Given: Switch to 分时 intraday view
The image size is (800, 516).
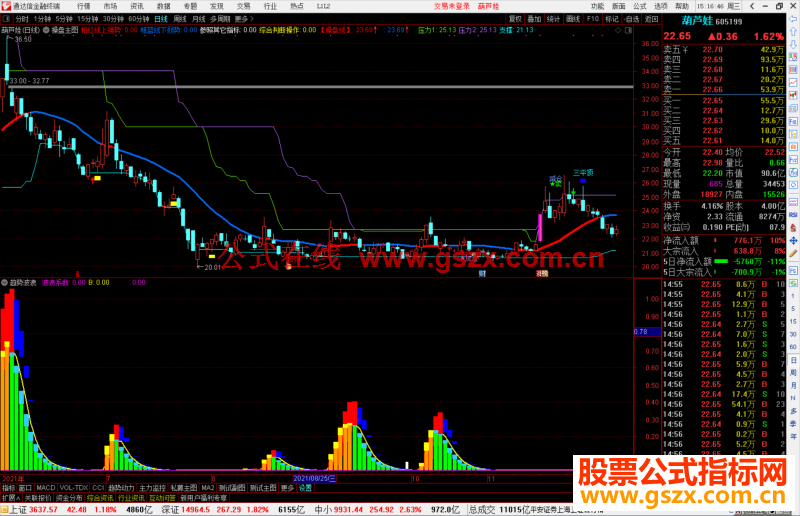Looking at the screenshot, I should click(x=21, y=19).
